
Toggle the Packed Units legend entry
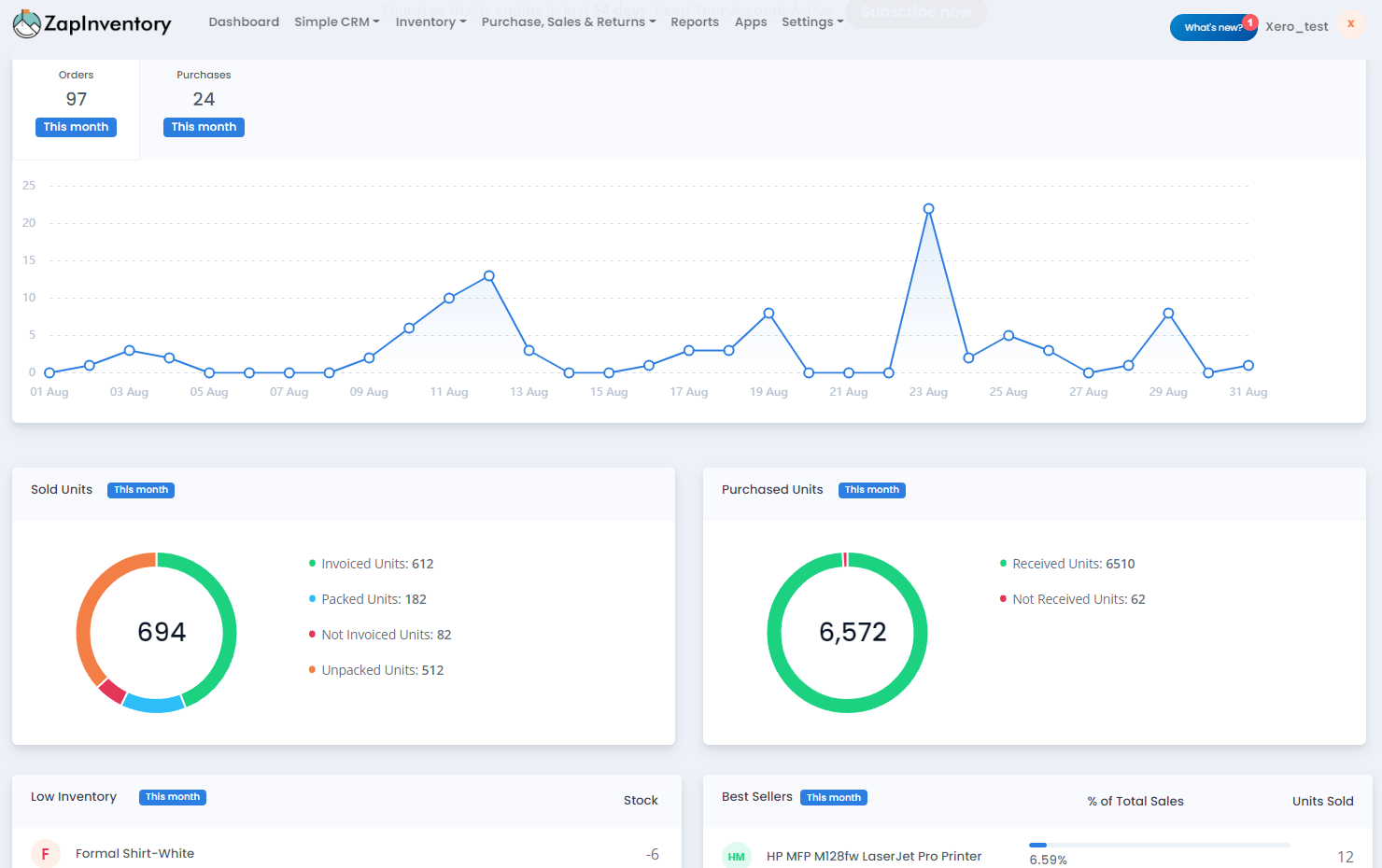(x=367, y=599)
